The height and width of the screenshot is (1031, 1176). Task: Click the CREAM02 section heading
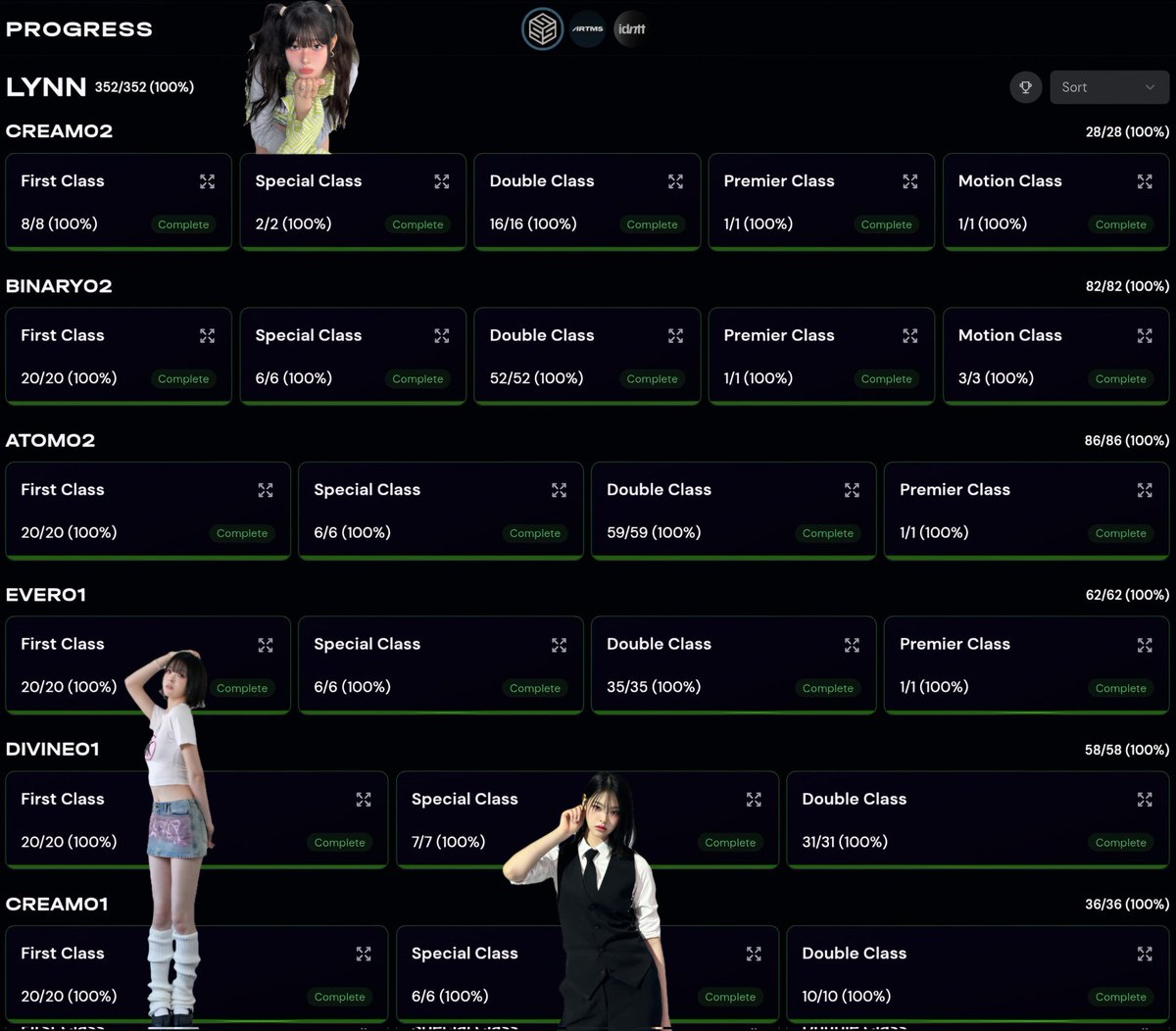(59, 131)
